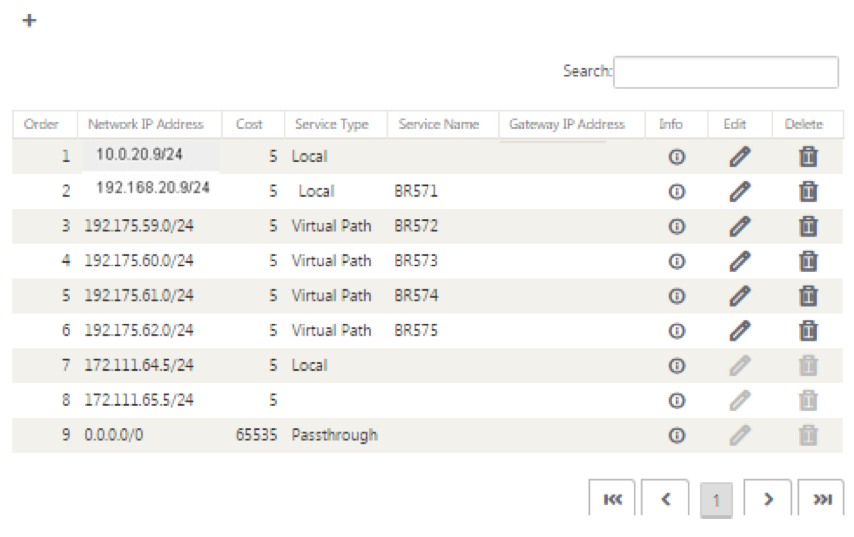The image size is (854, 537).
Task: Edit the BR575 route
Action: 740,331
